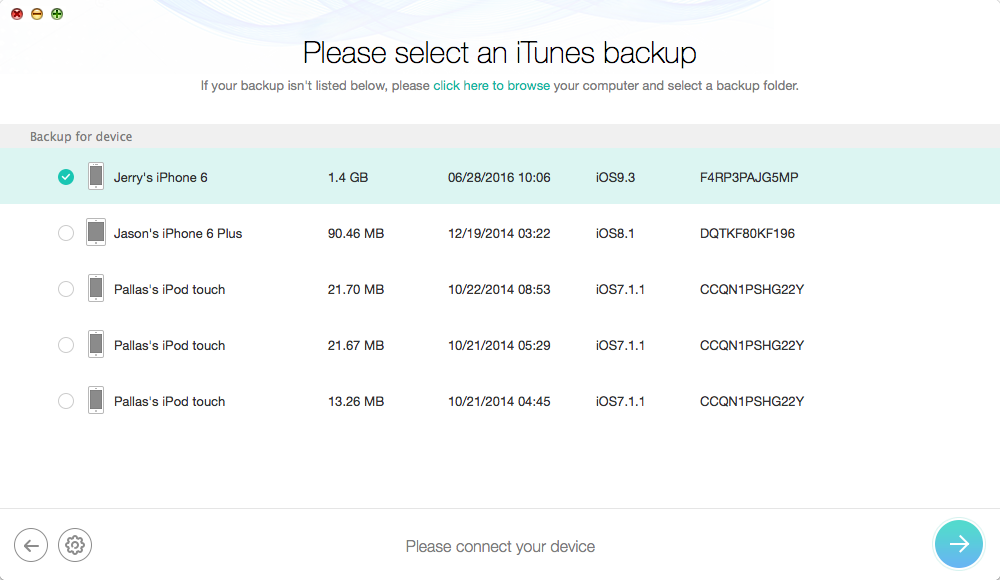Click the date '10/21/2014 05:29'
The width and height of the screenshot is (1000, 580).
[499, 346]
